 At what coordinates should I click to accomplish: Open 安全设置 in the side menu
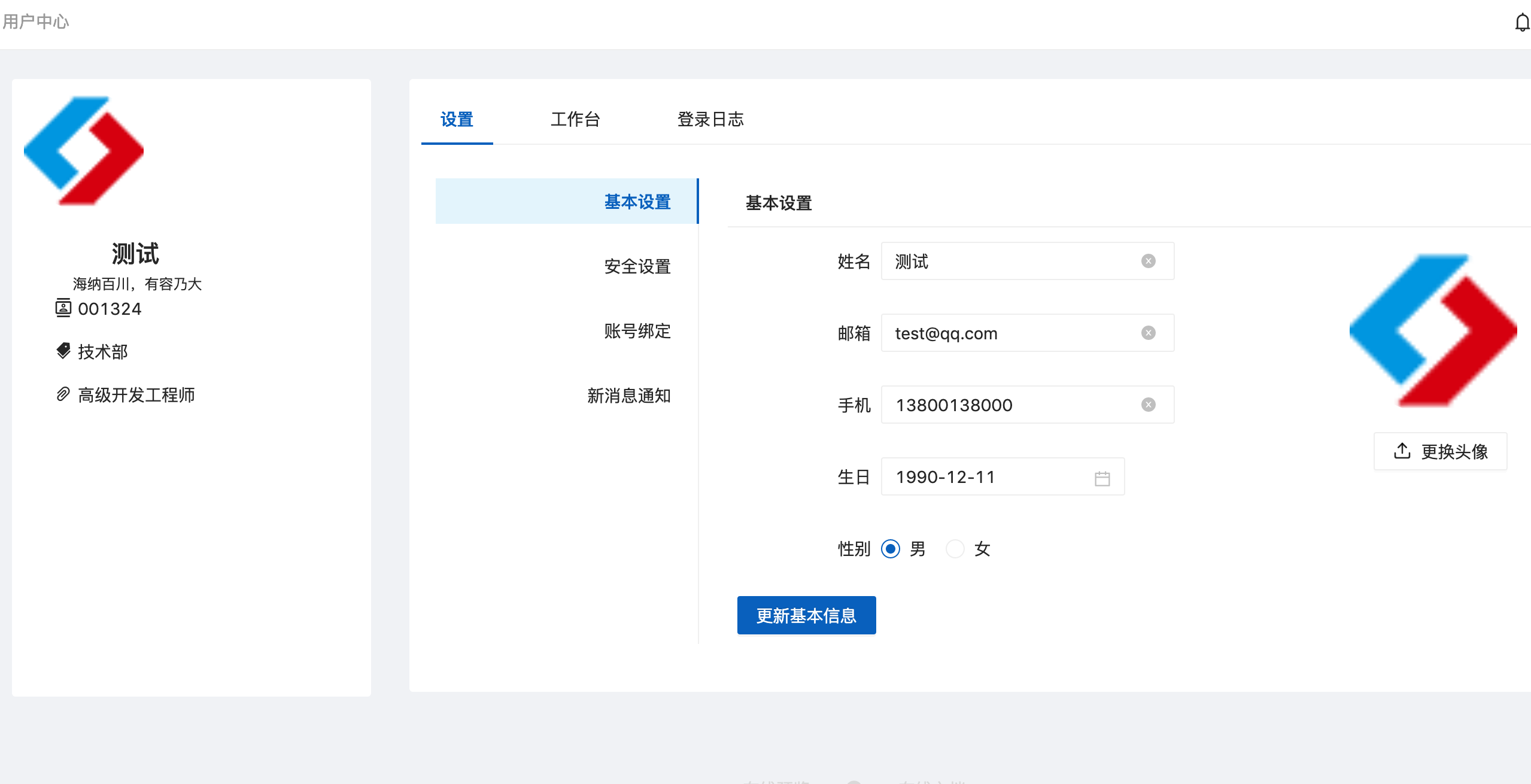[637, 266]
